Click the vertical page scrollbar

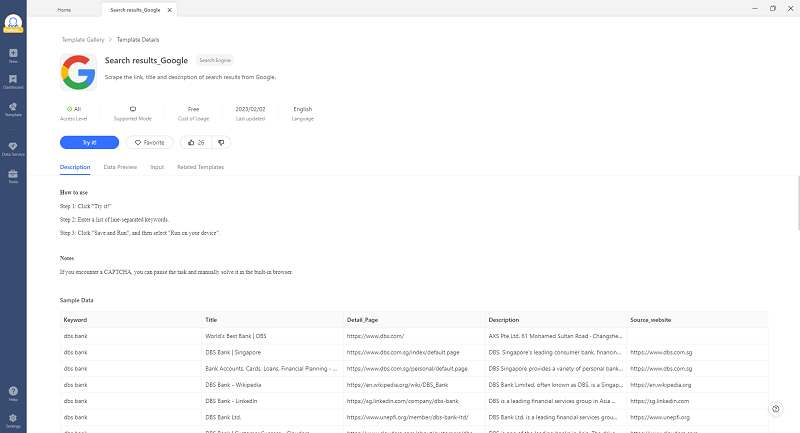pyautogui.click(x=798, y=203)
